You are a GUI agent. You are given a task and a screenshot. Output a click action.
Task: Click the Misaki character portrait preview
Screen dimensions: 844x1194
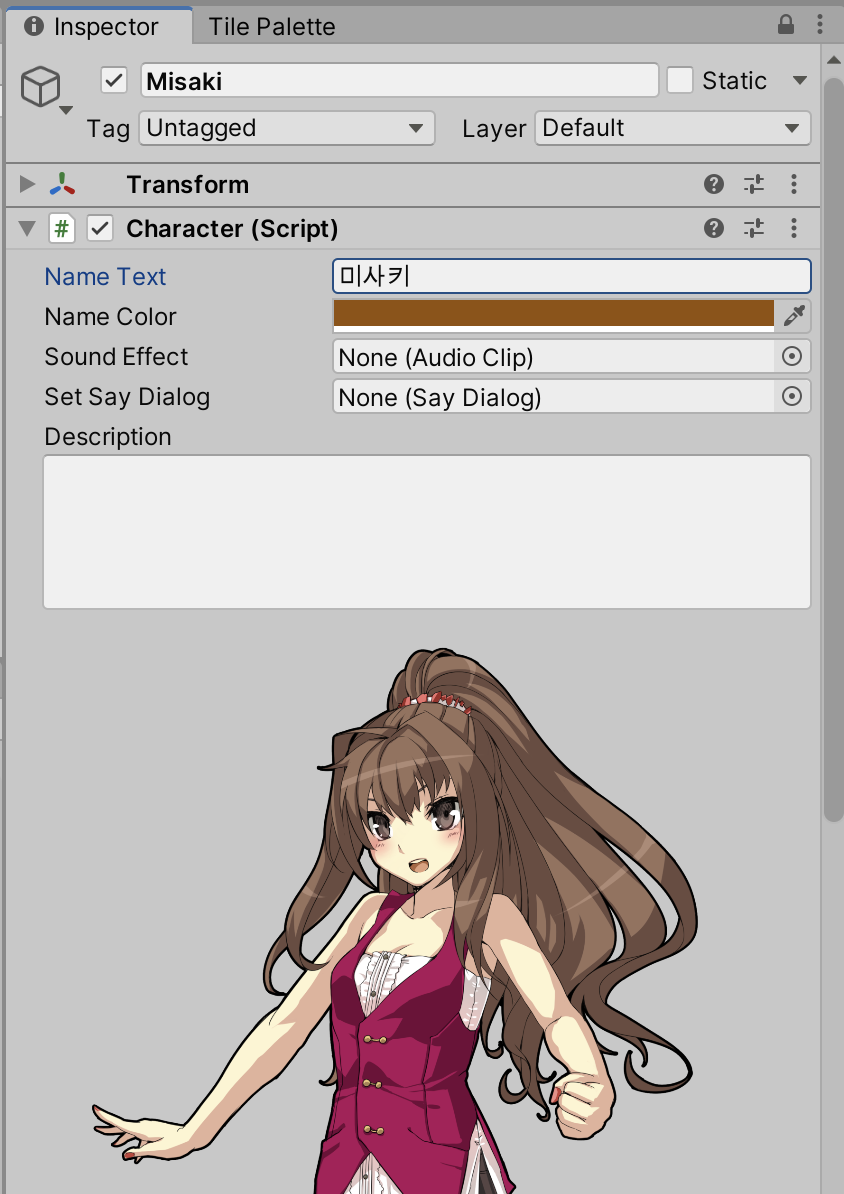coord(396,921)
